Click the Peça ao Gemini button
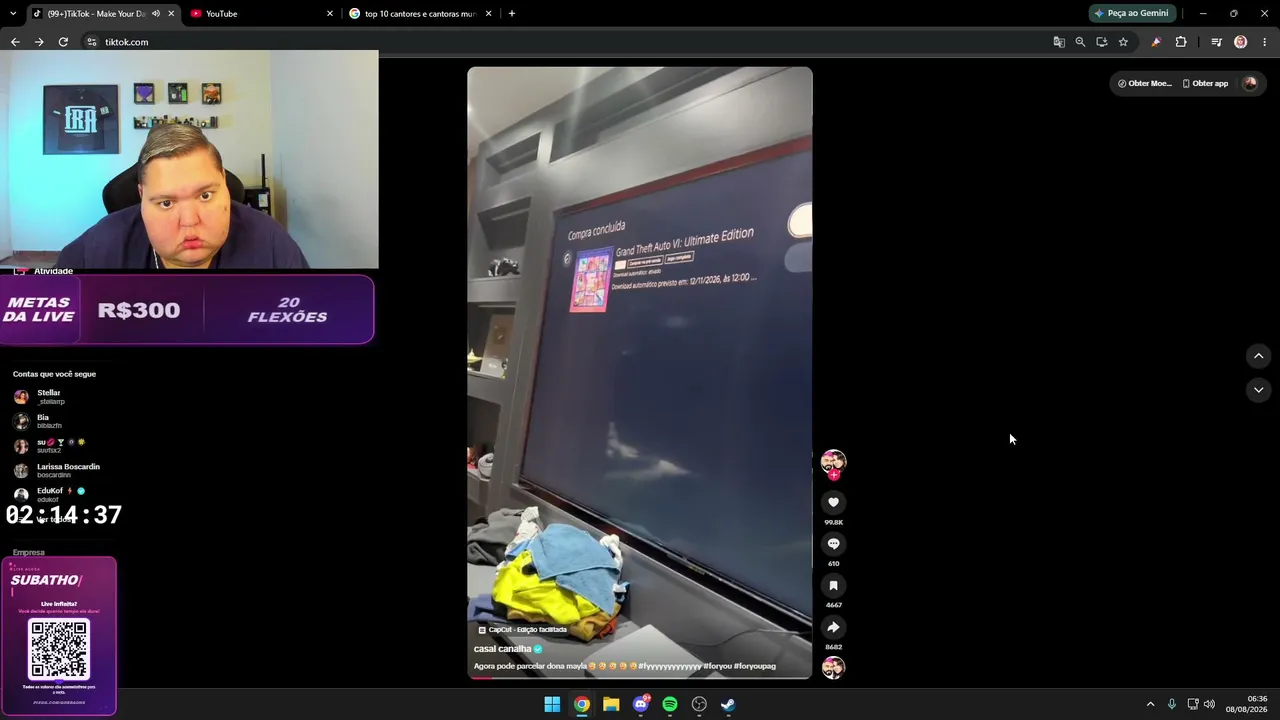This screenshot has height=720, width=1280. pos(1131,14)
